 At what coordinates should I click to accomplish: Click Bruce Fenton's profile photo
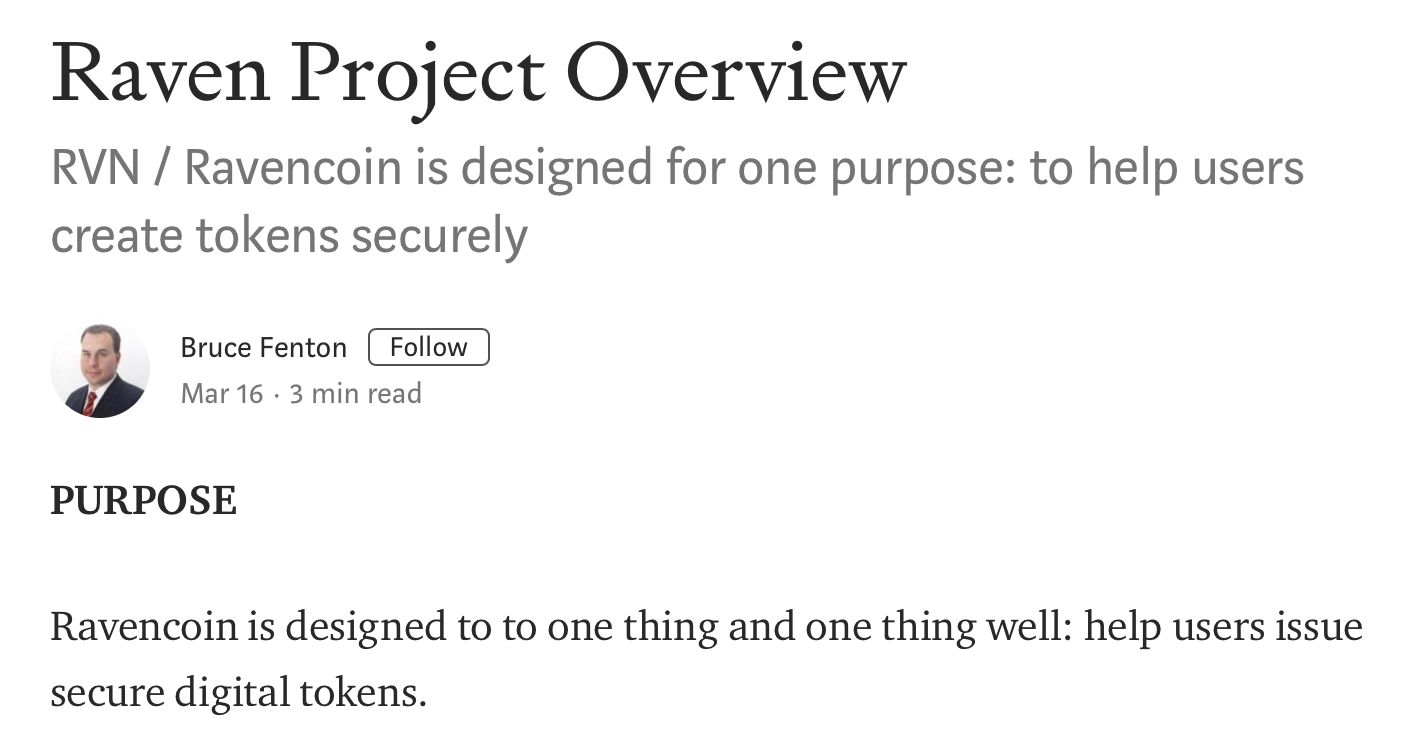[100, 369]
